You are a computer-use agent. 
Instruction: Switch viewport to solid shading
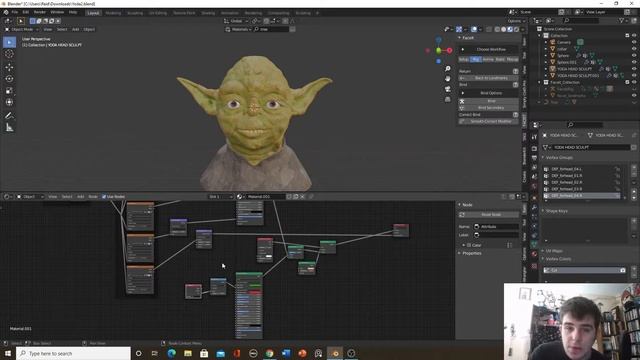[504, 29]
